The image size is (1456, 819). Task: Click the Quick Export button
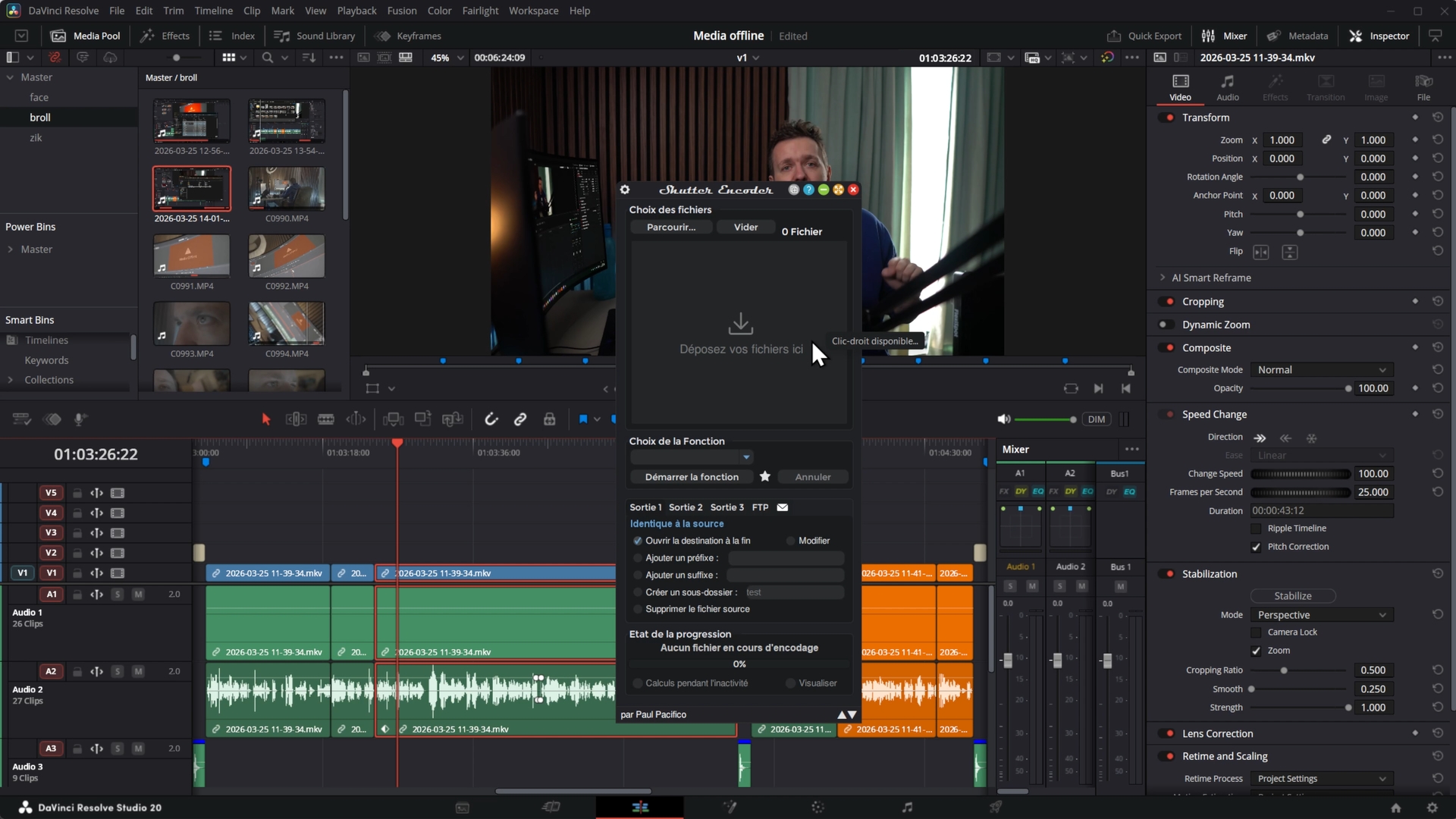pyautogui.click(x=1144, y=36)
